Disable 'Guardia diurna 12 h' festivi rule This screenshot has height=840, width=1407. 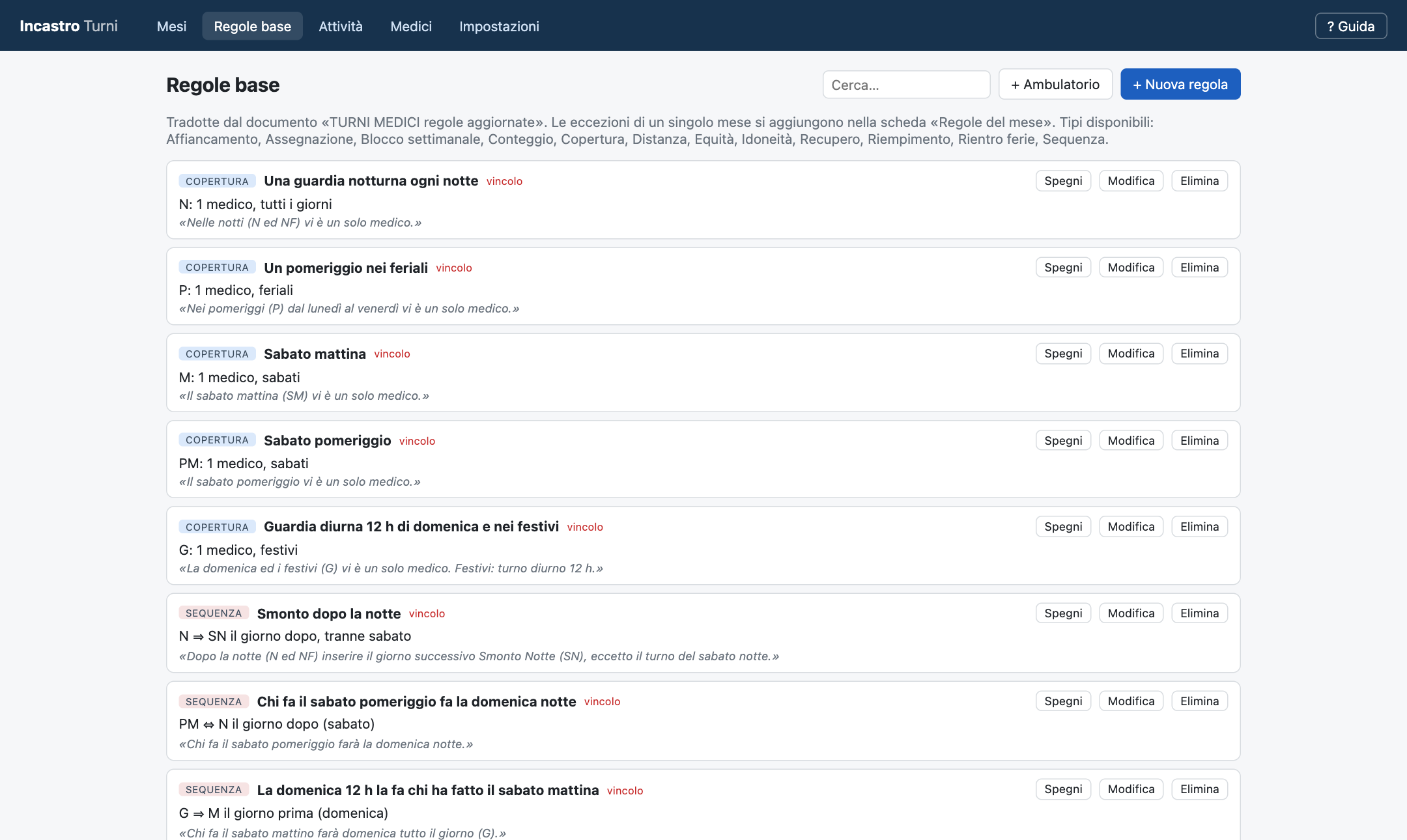click(x=1063, y=527)
